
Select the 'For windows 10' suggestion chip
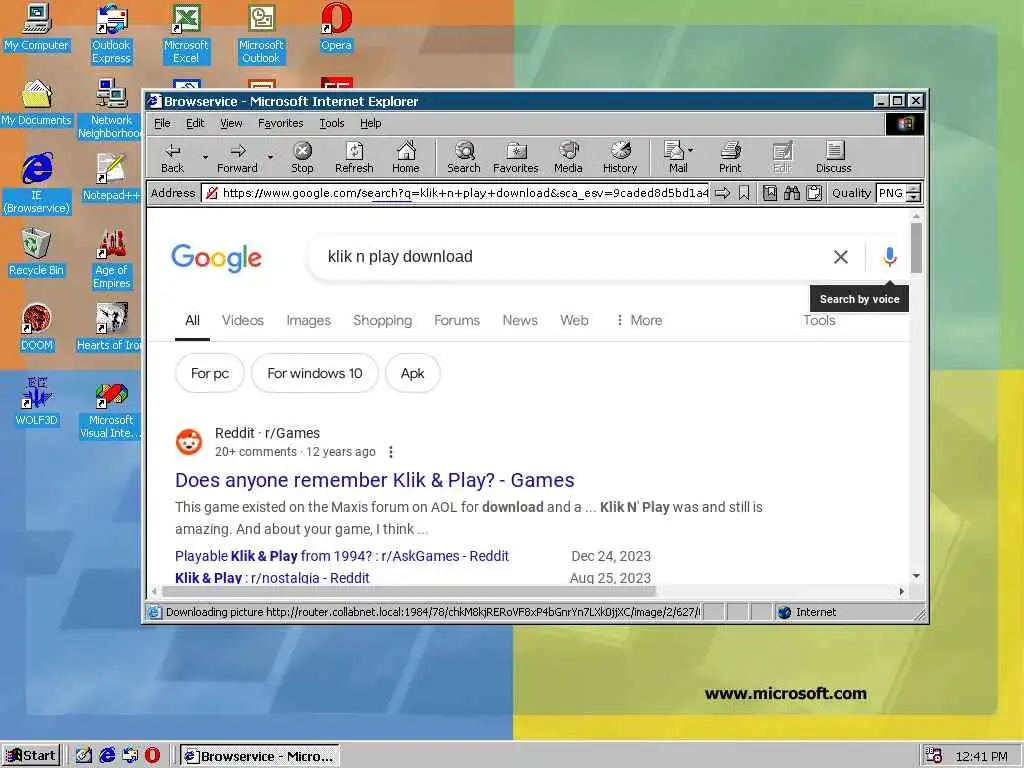coord(315,373)
